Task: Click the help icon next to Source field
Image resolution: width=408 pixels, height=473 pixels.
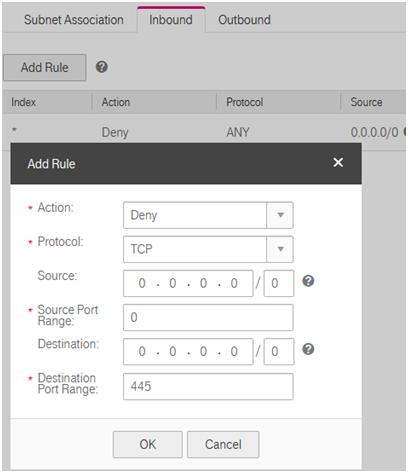Action: (308, 281)
